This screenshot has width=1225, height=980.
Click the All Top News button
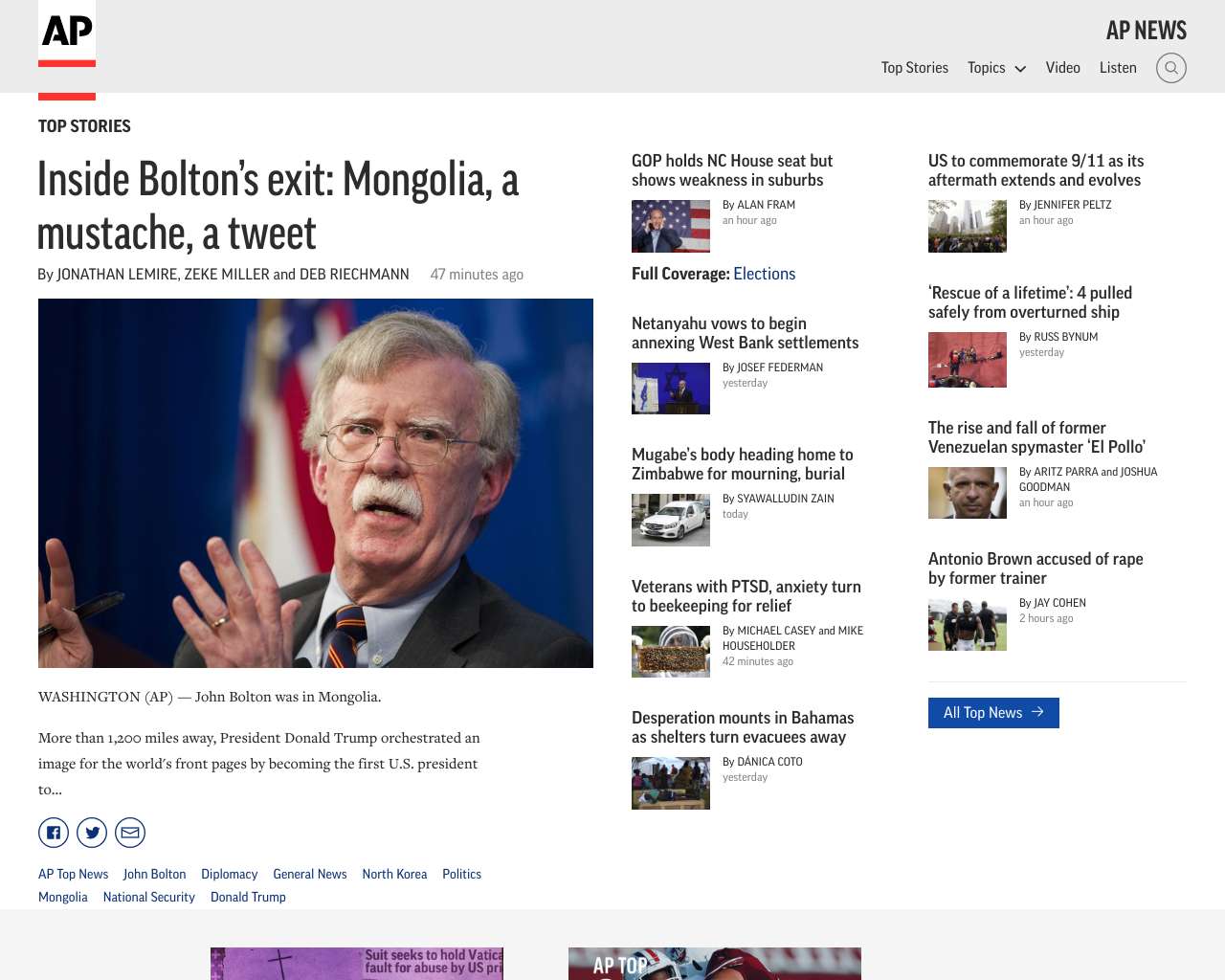pos(993,713)
